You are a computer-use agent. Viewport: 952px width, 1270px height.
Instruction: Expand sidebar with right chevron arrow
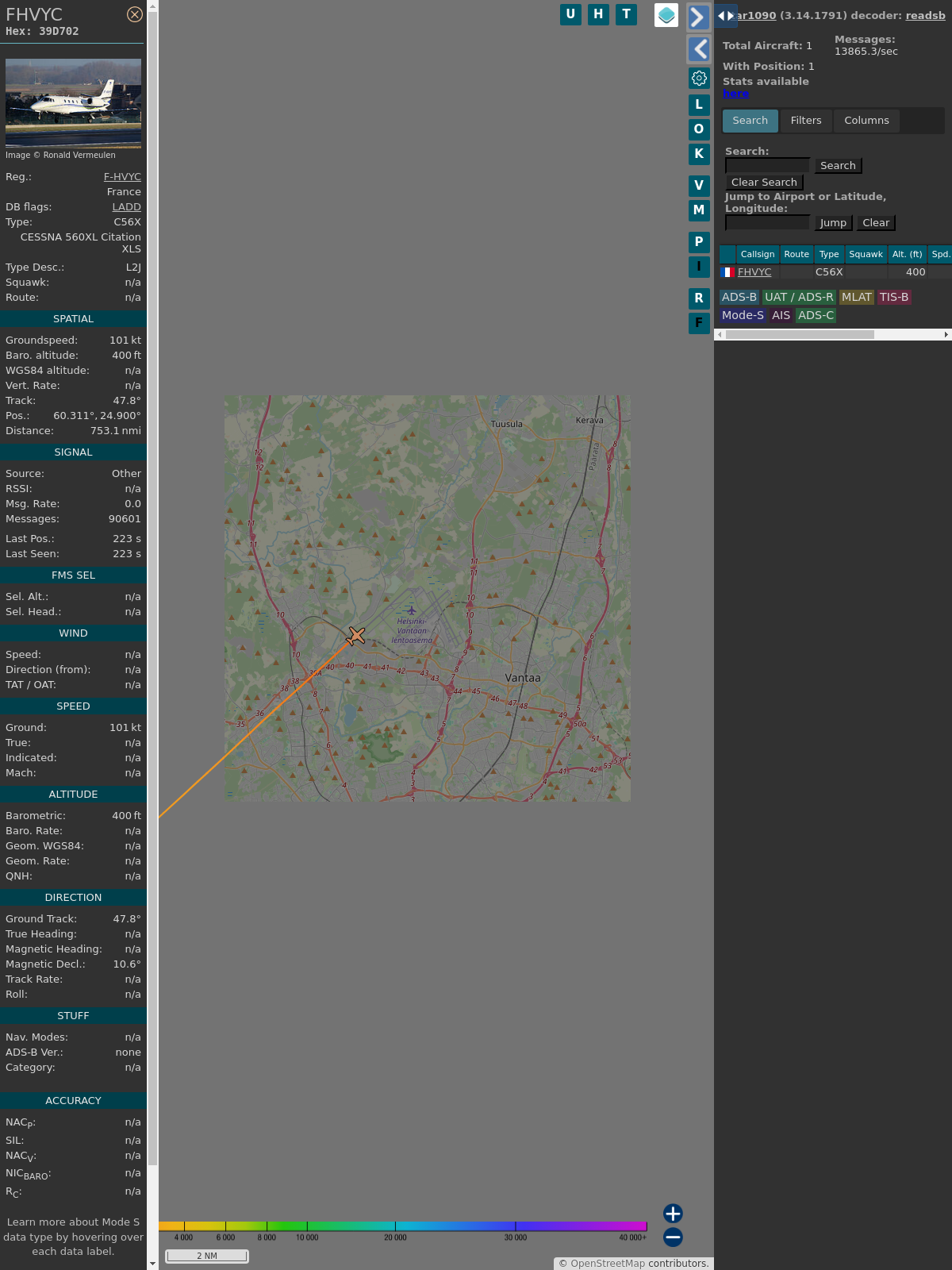(x=698, y=17)
